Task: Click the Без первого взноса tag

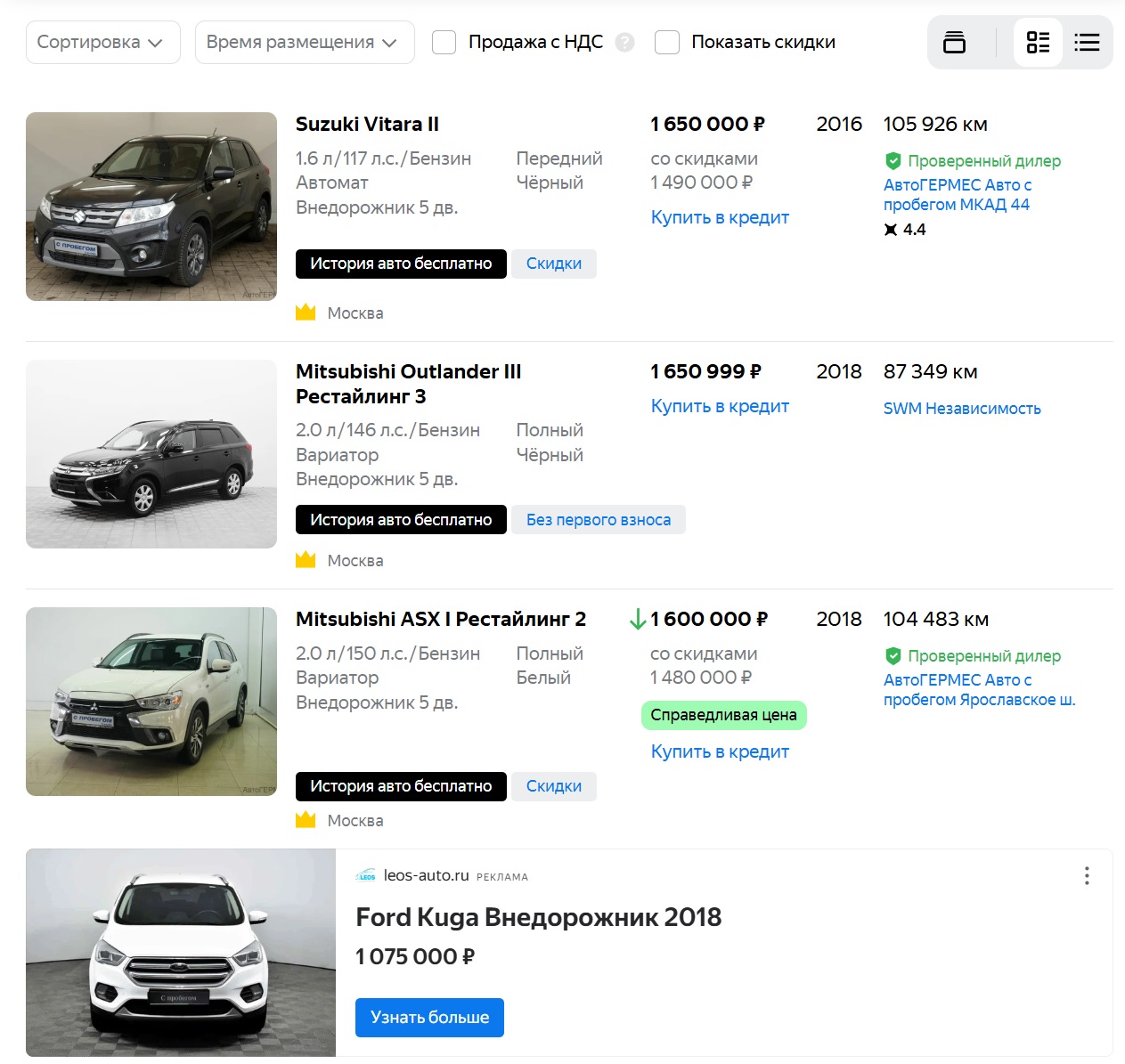Action: pos(599,520)
